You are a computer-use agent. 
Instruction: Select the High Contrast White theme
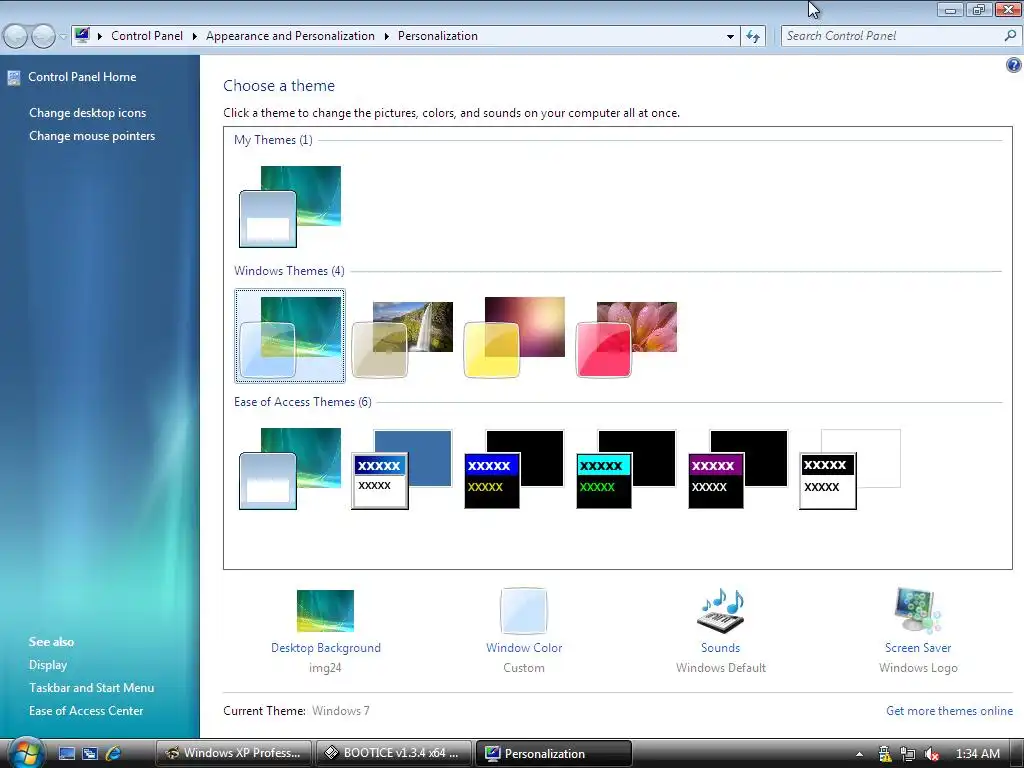(850, 469)
